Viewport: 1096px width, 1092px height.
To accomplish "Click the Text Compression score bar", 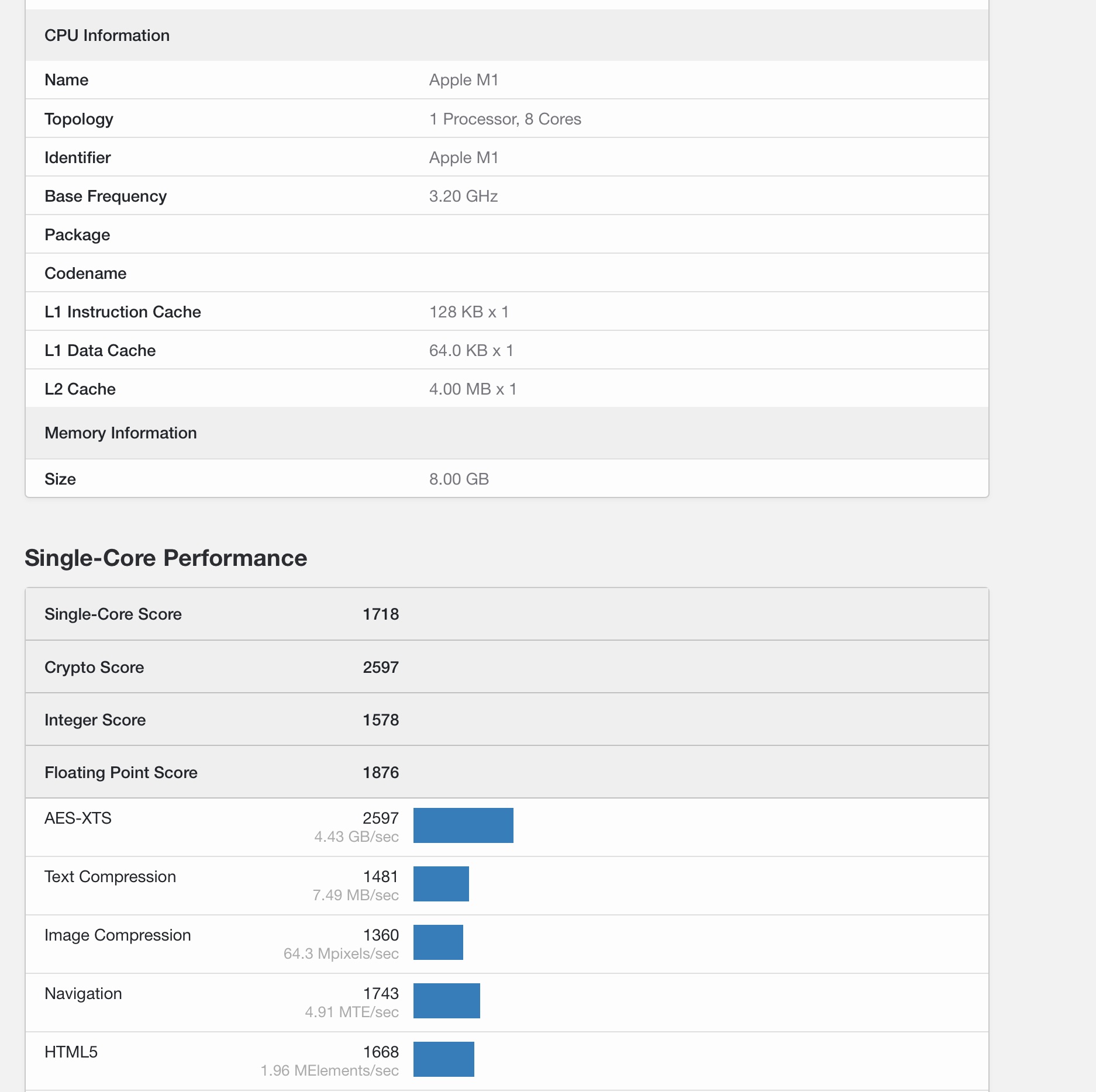I will tap(441, 884).
